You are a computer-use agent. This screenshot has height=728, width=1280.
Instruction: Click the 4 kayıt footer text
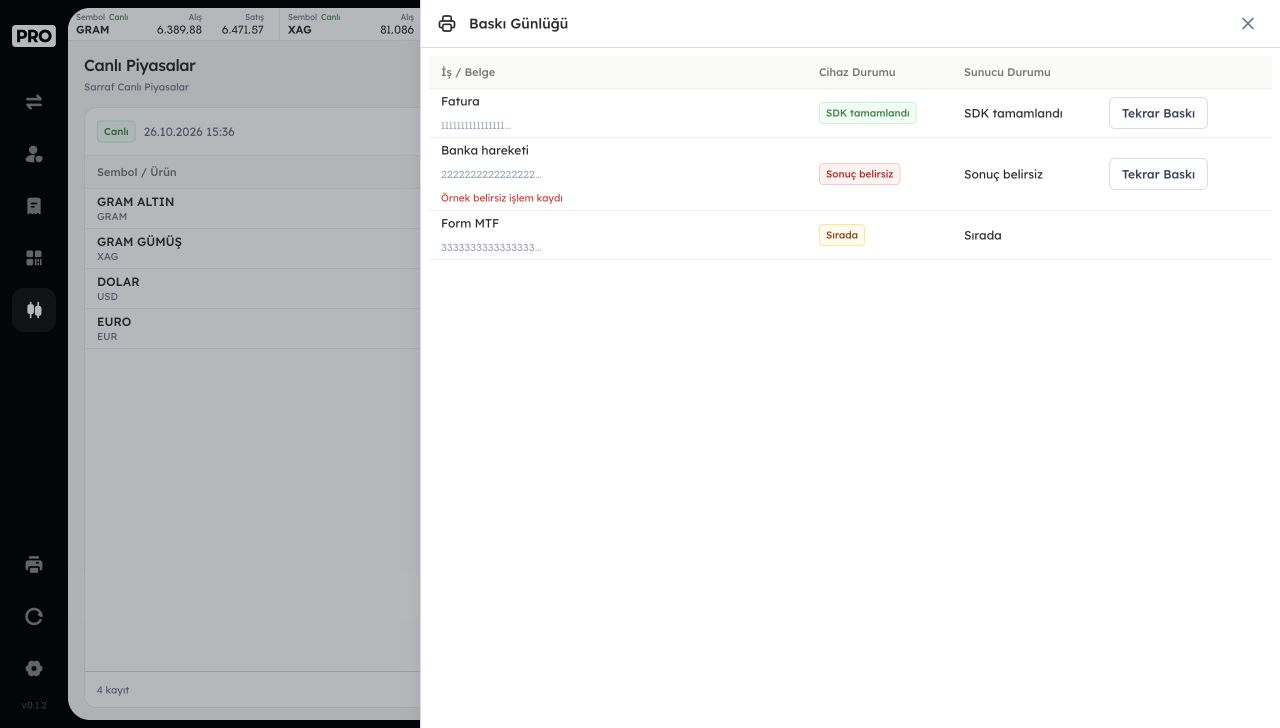(x=113, y=690)
